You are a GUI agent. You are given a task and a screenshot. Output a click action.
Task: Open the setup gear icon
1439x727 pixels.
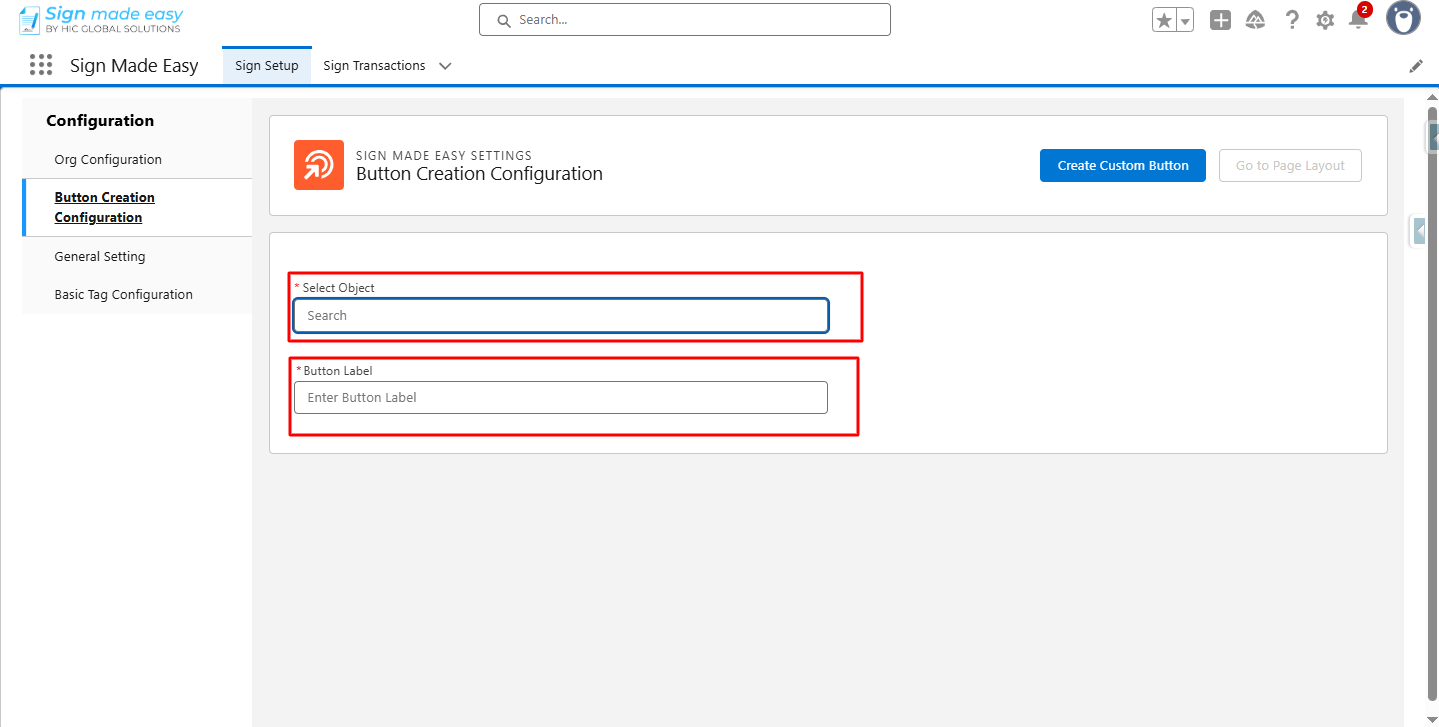click(x=1325, y=20)
